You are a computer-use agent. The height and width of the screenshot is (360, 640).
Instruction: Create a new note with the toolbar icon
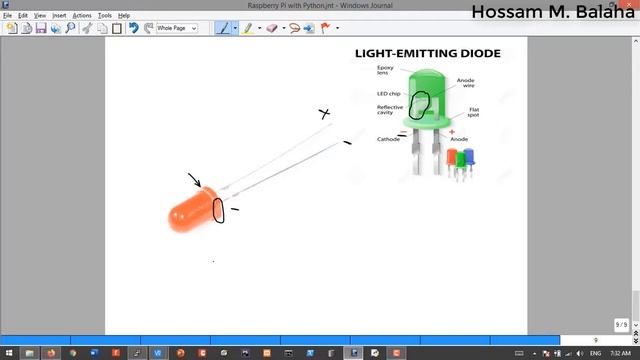(x=11, y=28)
